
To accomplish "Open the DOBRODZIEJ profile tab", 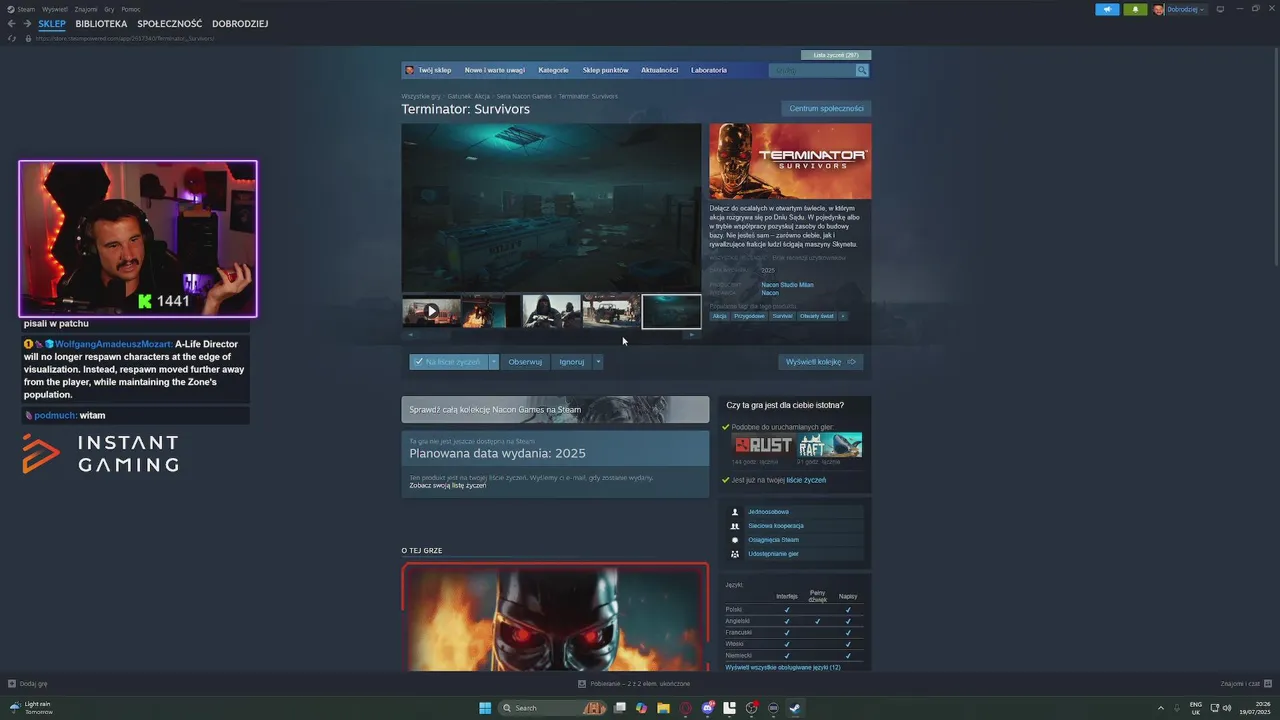I will (240, 23).
